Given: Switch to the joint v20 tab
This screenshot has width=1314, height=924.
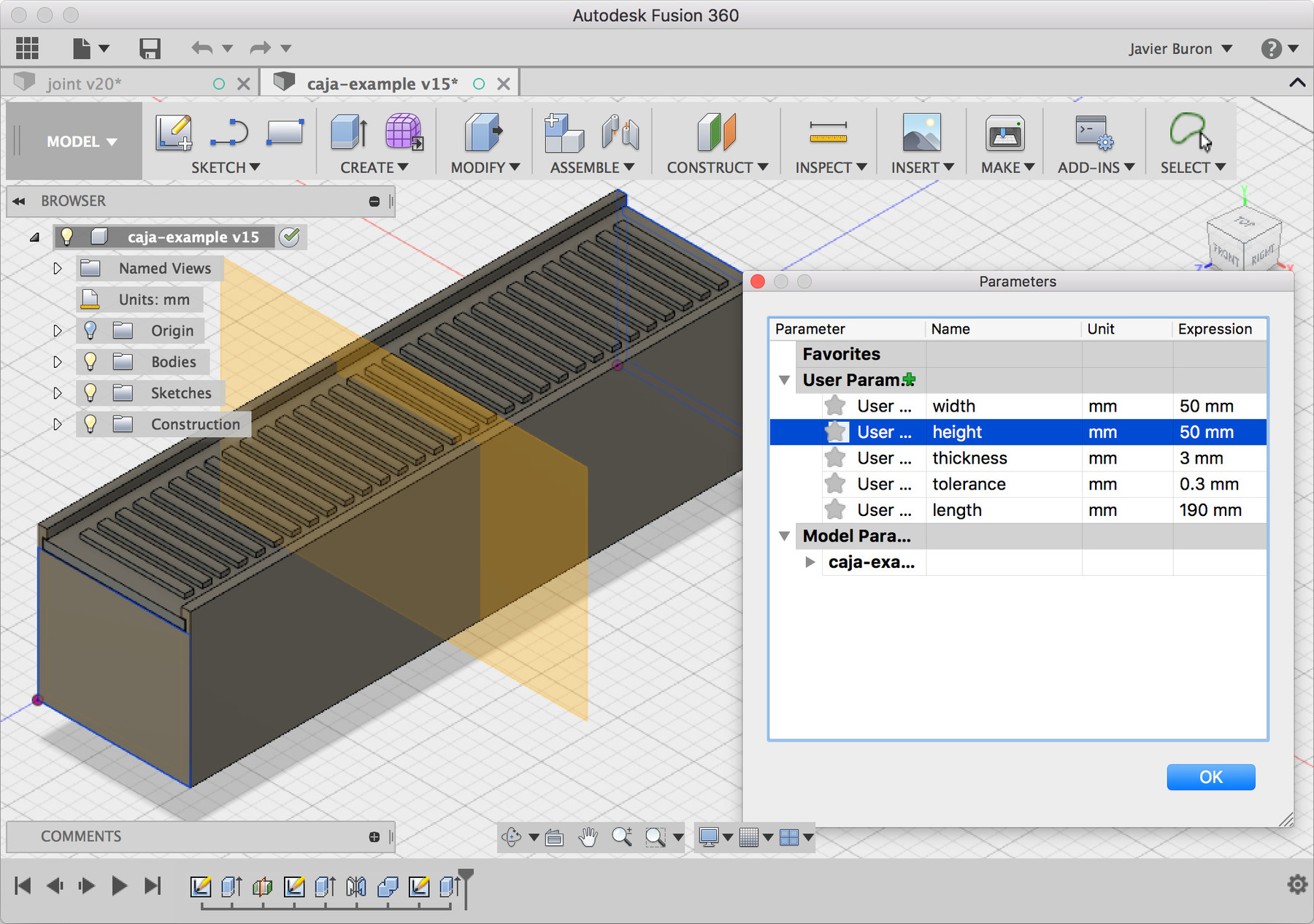Looking at the screenshot, I should [x=84, y=84].
